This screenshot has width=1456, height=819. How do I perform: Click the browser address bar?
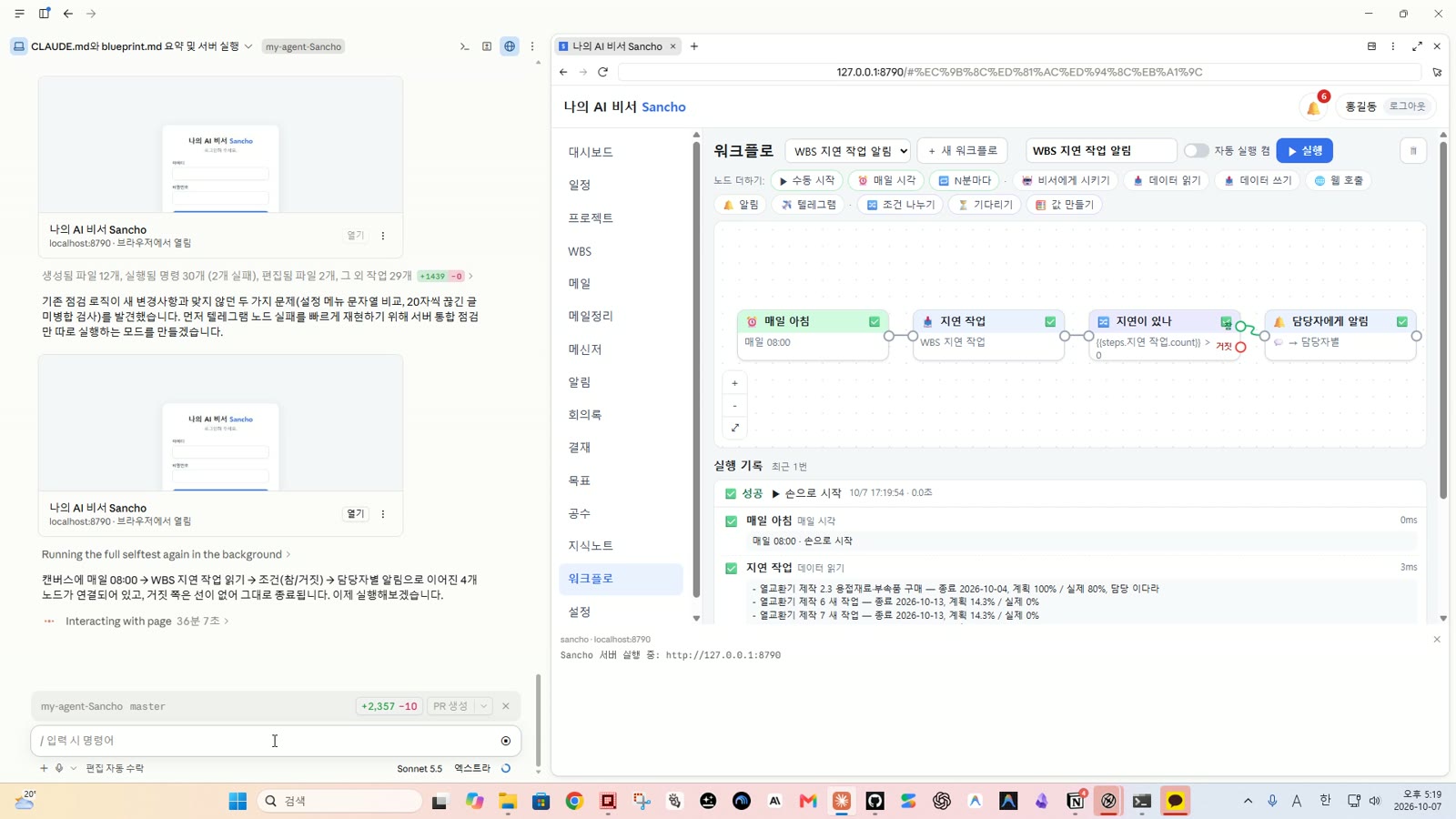pyautogui.click(x=1019, y=72)
